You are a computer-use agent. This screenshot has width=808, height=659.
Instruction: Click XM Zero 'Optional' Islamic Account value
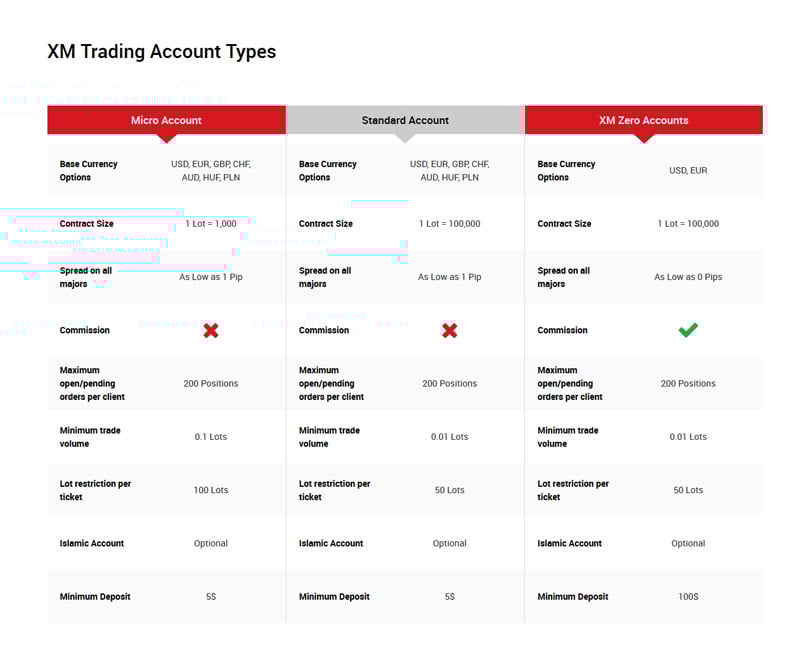click(x=688, y=543)
